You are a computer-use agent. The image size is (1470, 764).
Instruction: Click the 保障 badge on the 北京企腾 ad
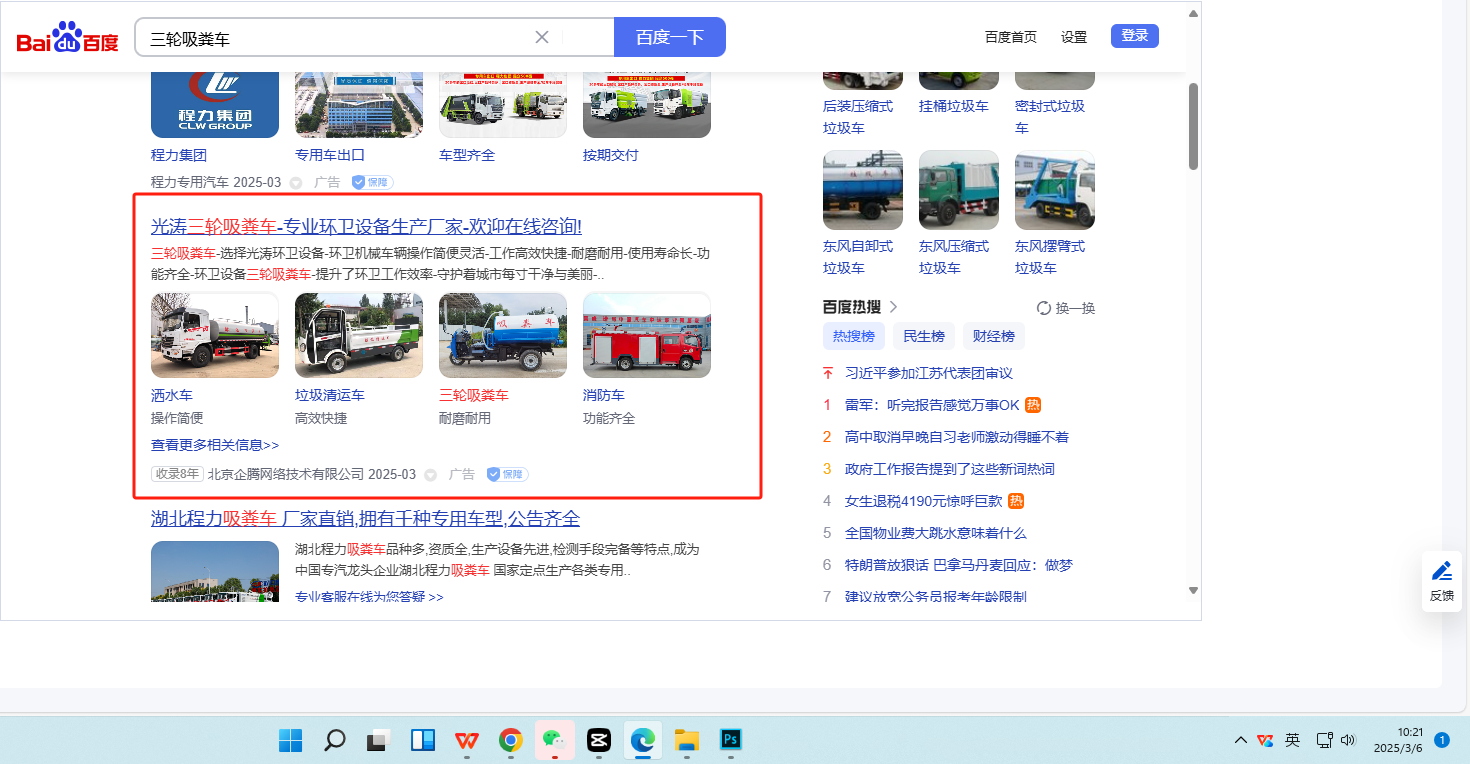pyautogui.click(x=507, y=474)
